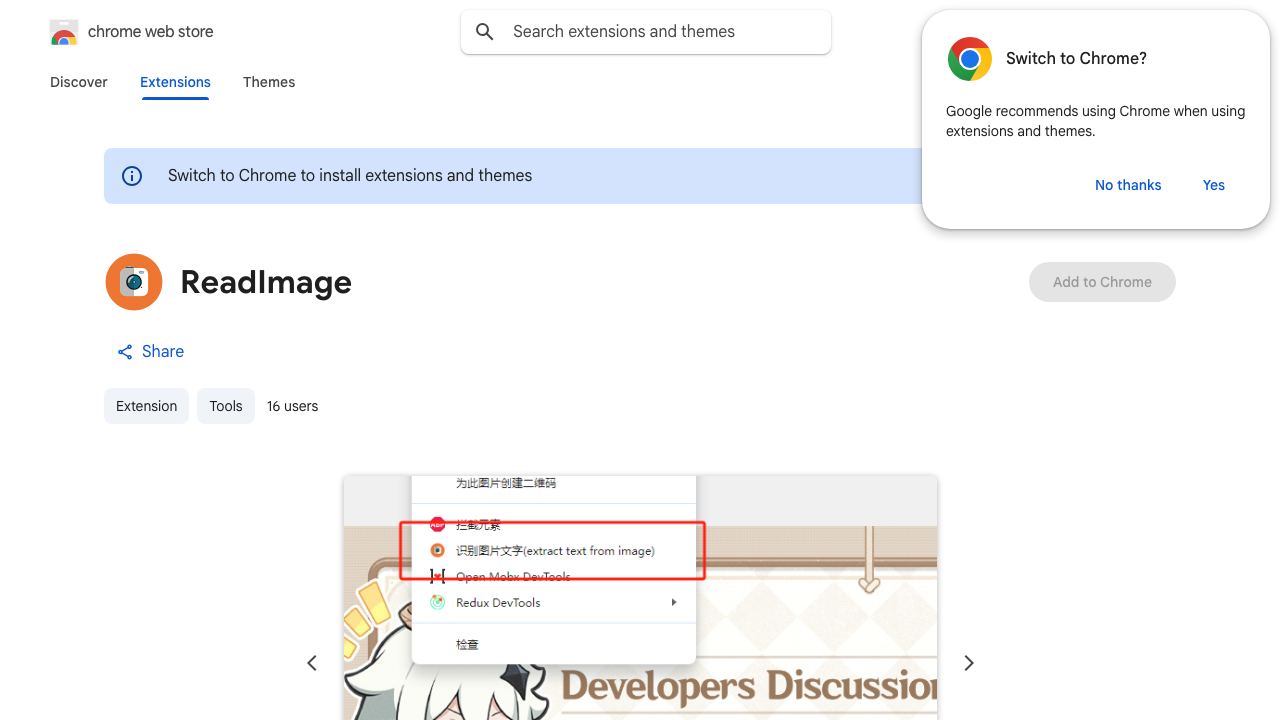Click the banner text about switching to Chrome

[x=350, y=176]
